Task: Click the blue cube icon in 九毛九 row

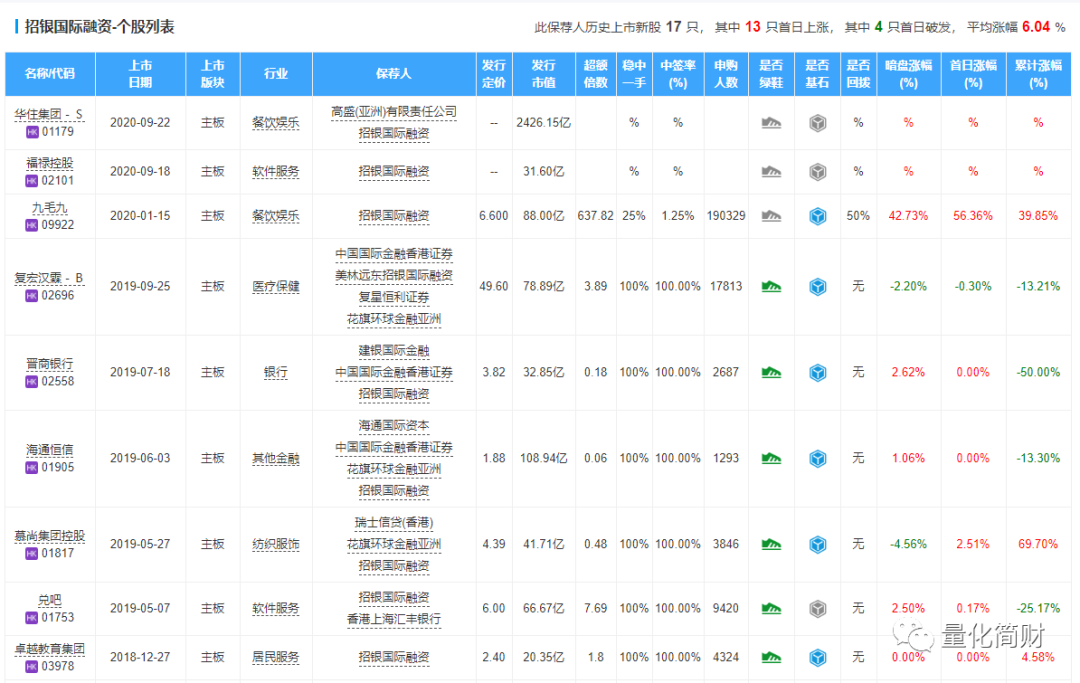Action: tap(818, 216)
